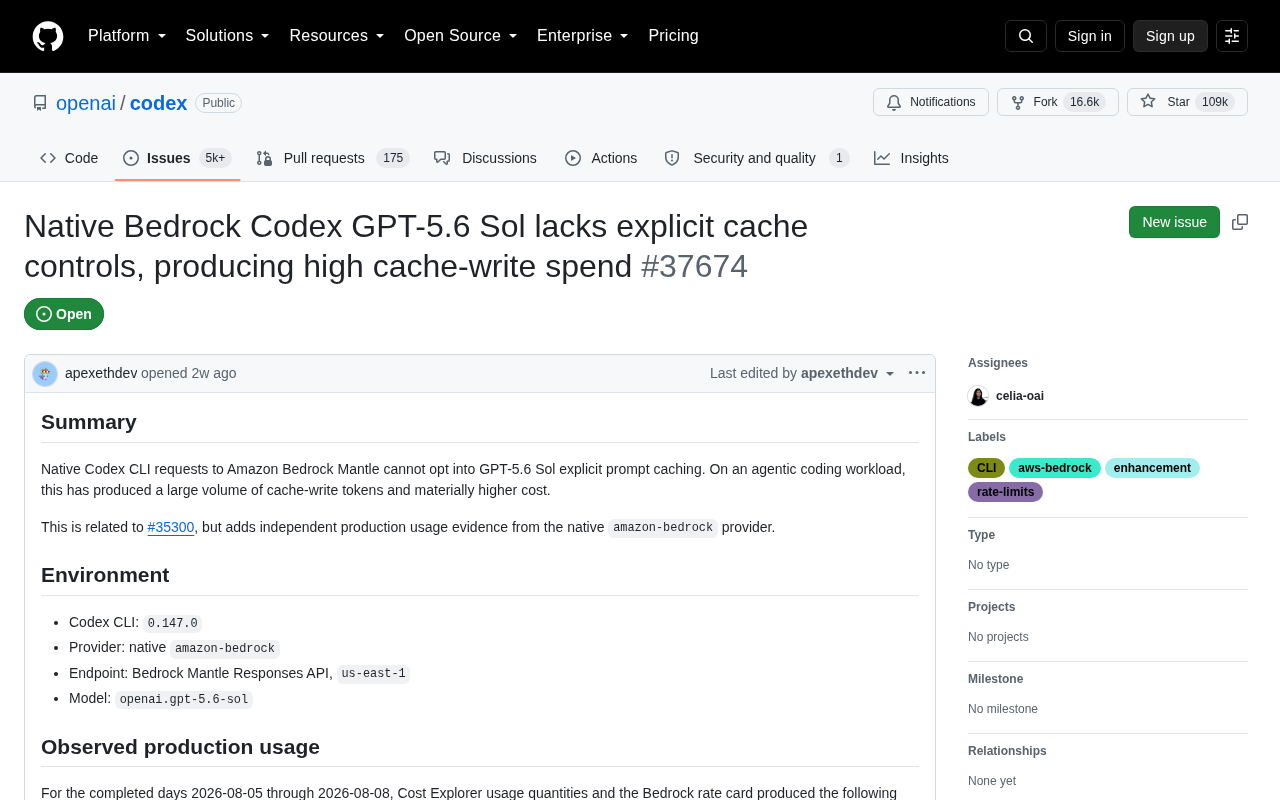
Task: Click the Public visibility badge
Action: (x=218, y=103)
